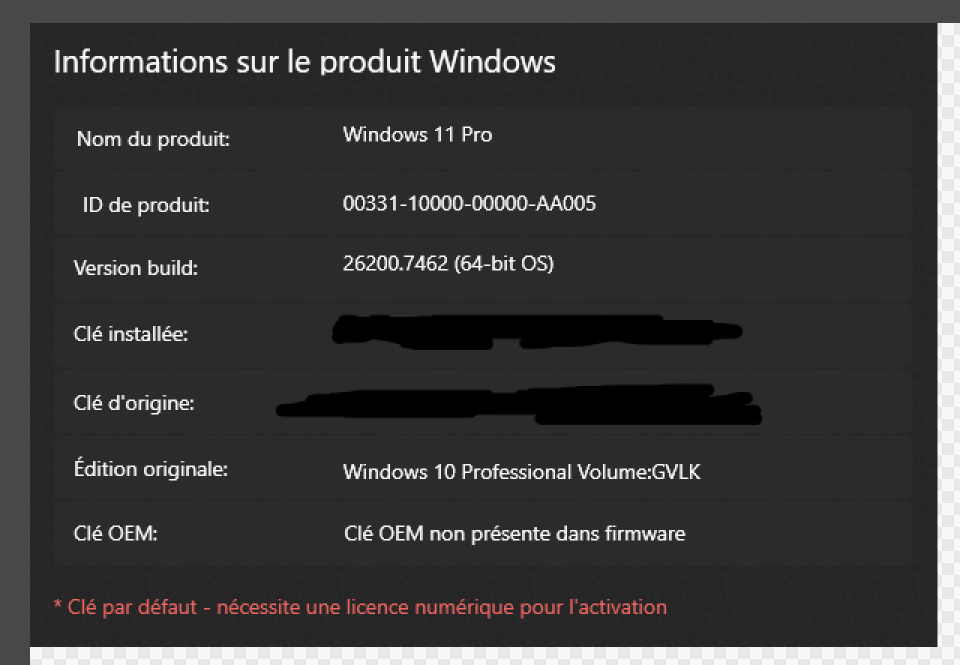Viewport: 960px width, 665px height.
Task: Click "Clé OEM non présente dans firmware" text
Action: 515,533
